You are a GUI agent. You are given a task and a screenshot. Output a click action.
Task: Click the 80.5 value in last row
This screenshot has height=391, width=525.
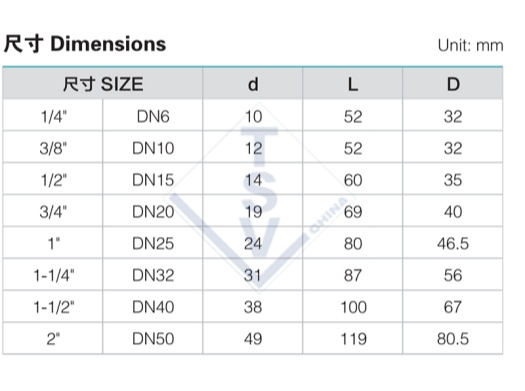[453, 338]
